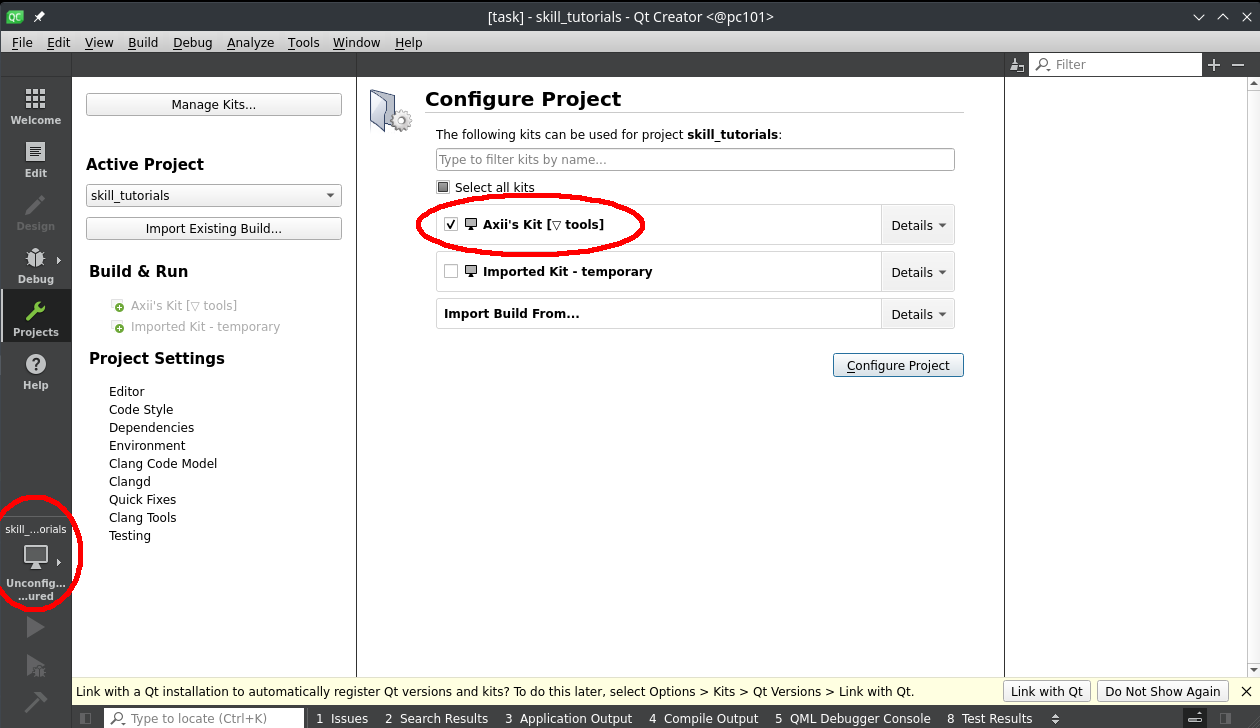The height and width of the screenshot is (728, 1260).
Task: Open the Edit menu
Action: click(x=59, y=42)
